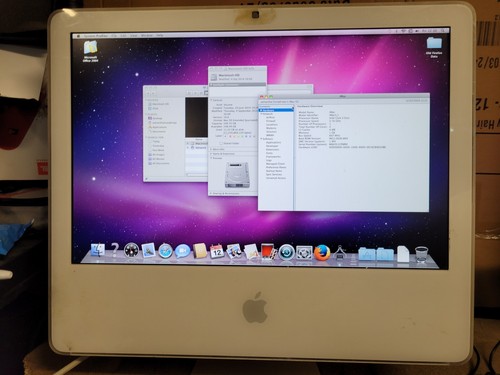Select Universal Access under Software
This screenshot has height=375, width=500.
(x=276, y=178)
